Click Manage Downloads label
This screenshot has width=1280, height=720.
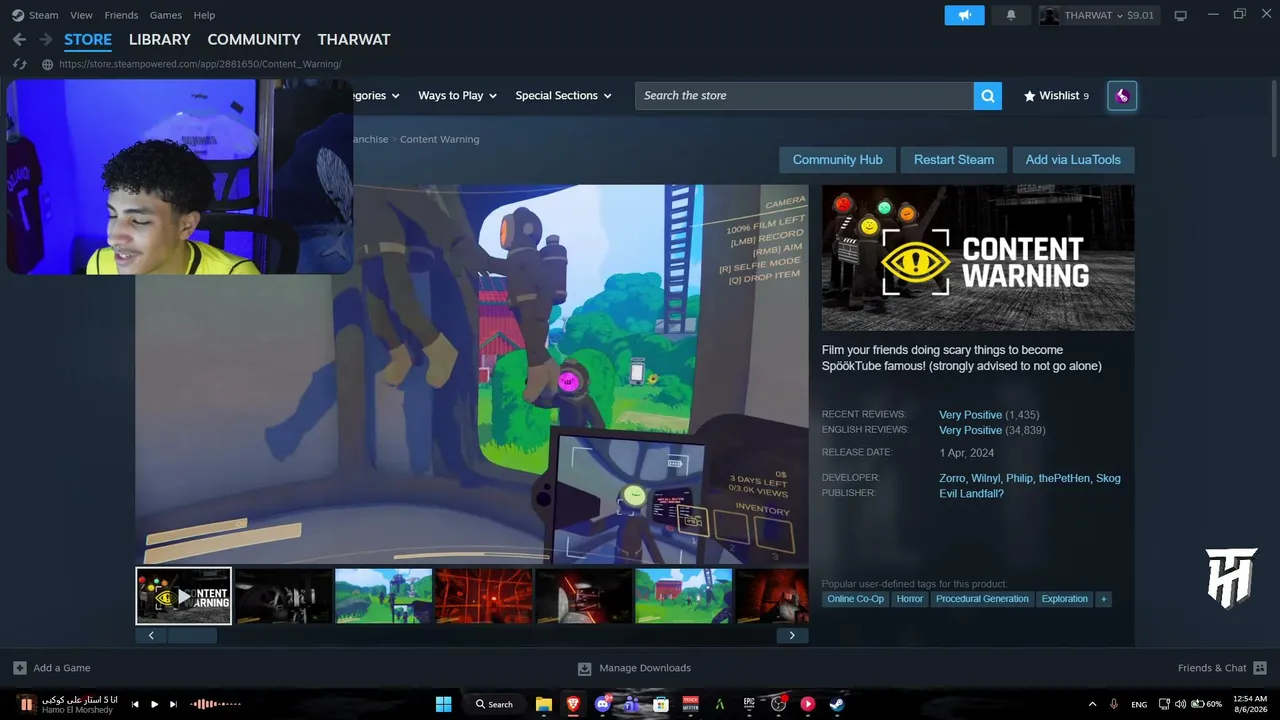click(x=645, y=668)
